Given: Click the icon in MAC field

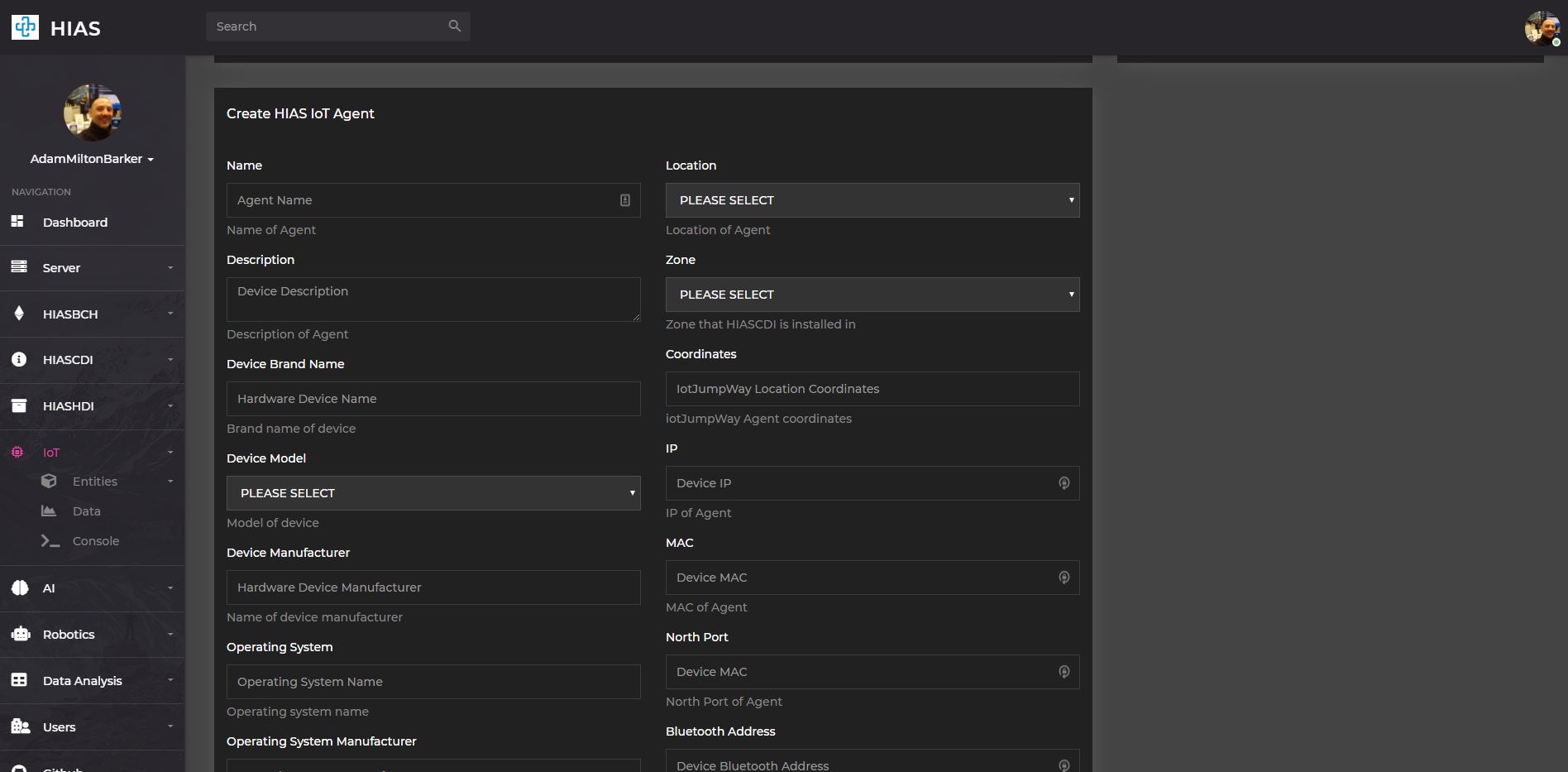Looking at the screenshot, I should pyautogui.click(x=1064, y=578).
